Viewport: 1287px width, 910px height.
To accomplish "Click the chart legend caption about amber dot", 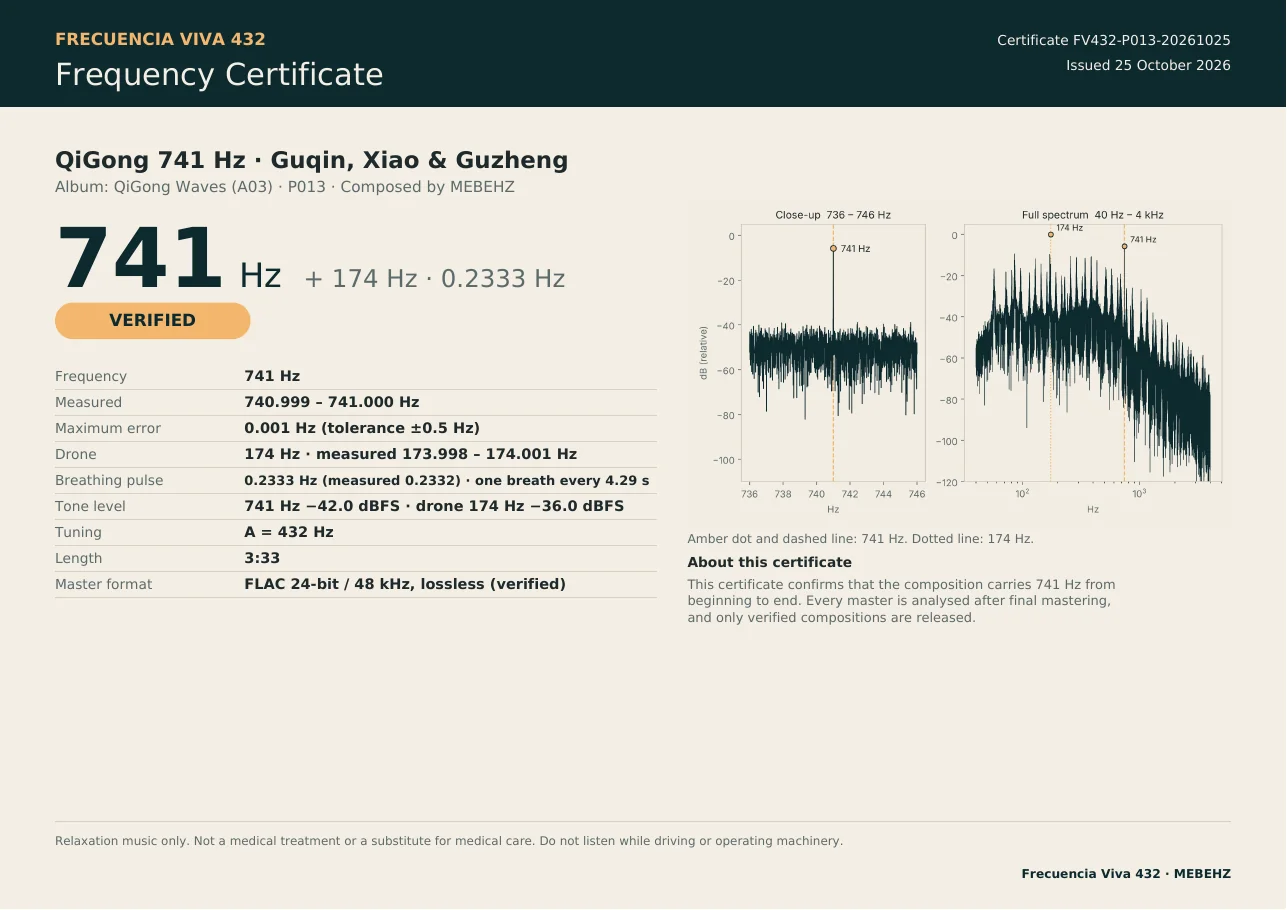I will [x=860, y=539].
